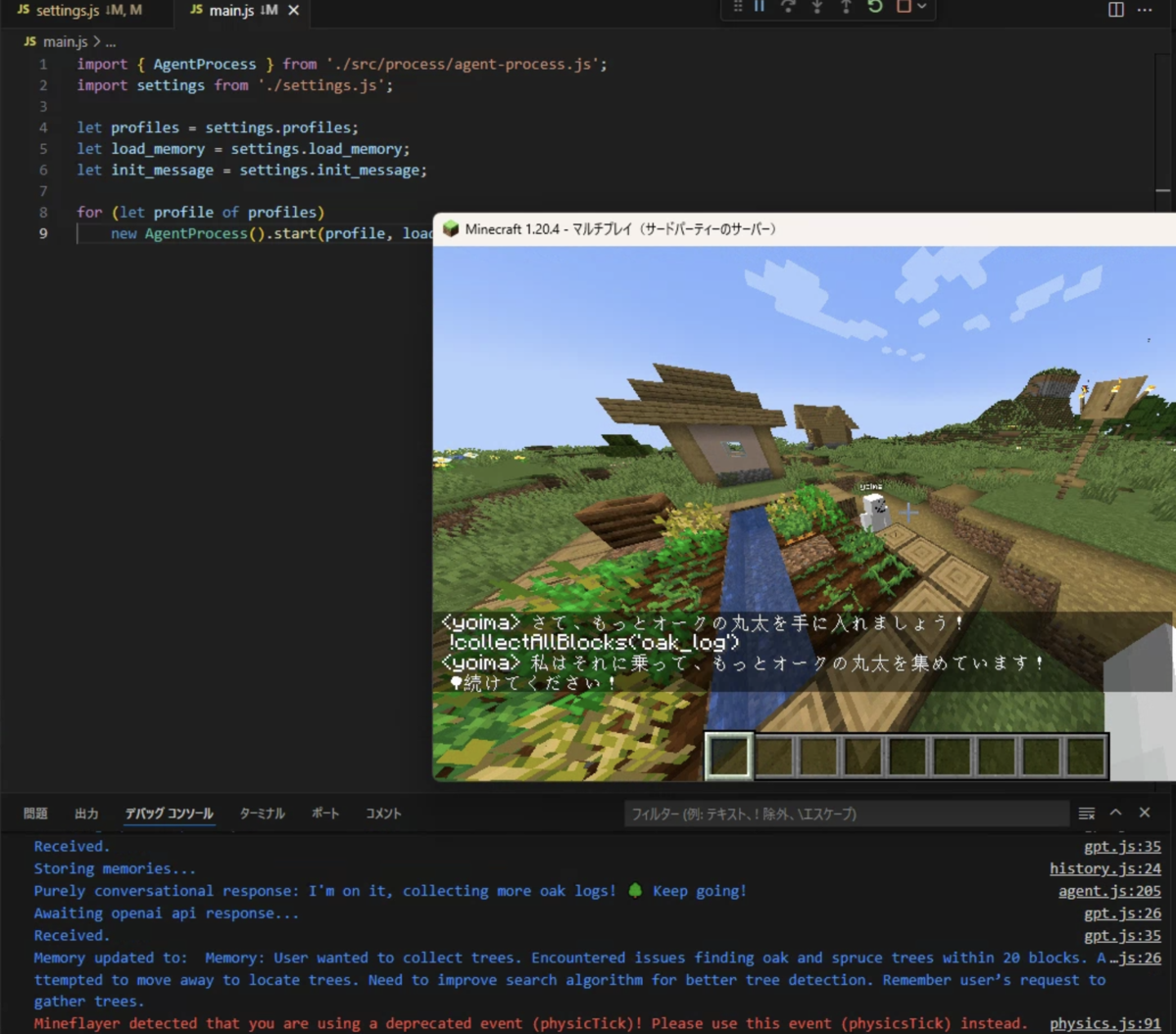Click the Step Over debug icon
Image resolution: width=1176 pixels, height=1034 pixels.
tap(787, 8)
